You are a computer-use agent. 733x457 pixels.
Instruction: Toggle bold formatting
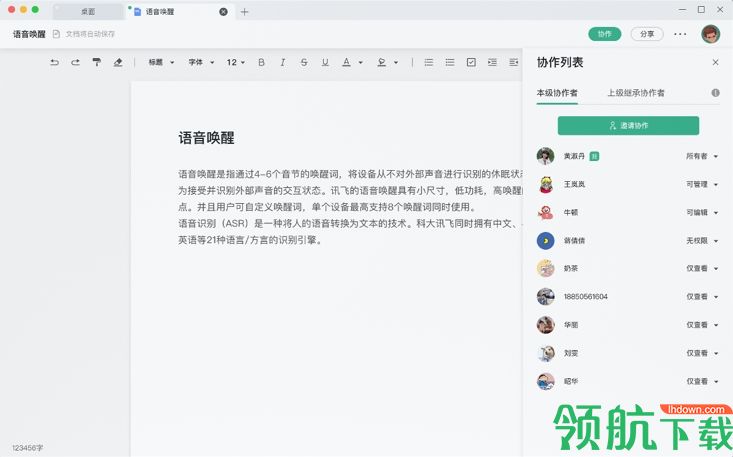coord(261,62)
